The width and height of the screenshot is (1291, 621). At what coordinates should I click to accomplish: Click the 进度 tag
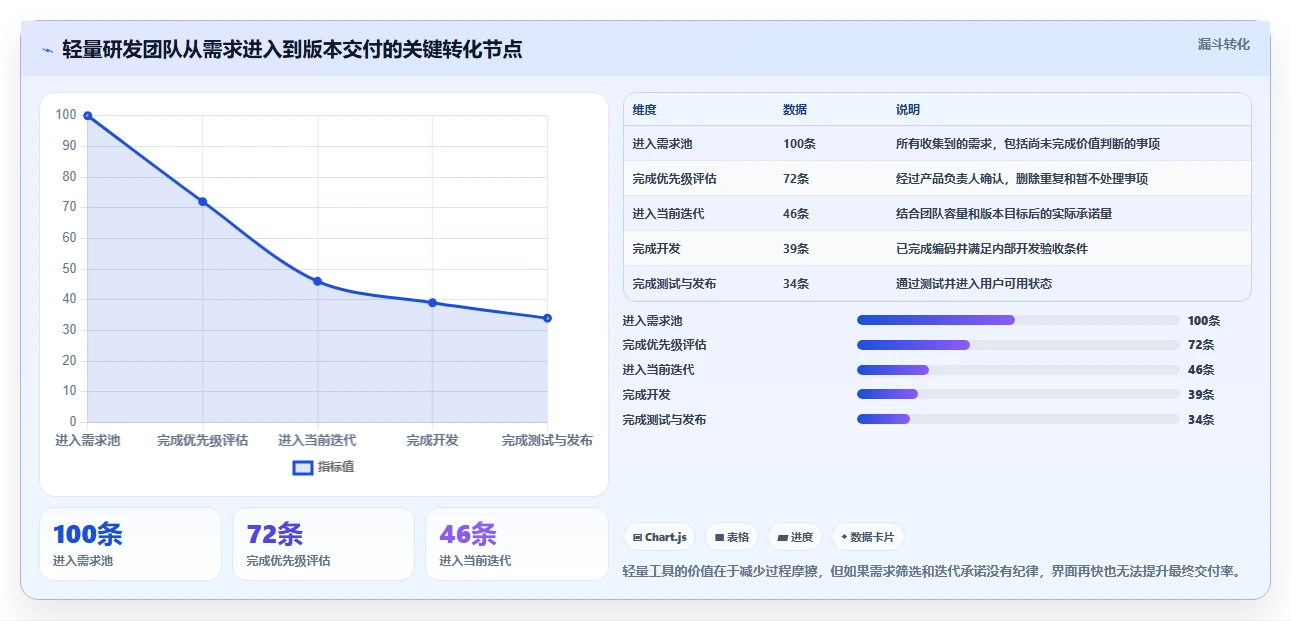tap(795, 537)
